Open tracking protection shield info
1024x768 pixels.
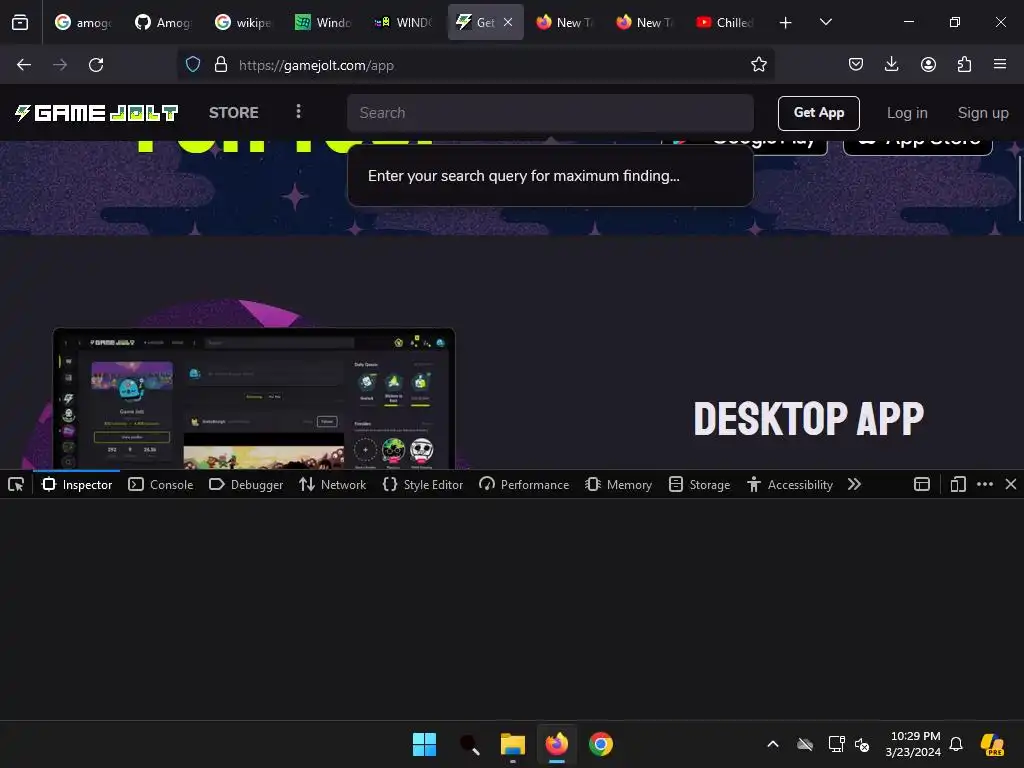(193, 65)
